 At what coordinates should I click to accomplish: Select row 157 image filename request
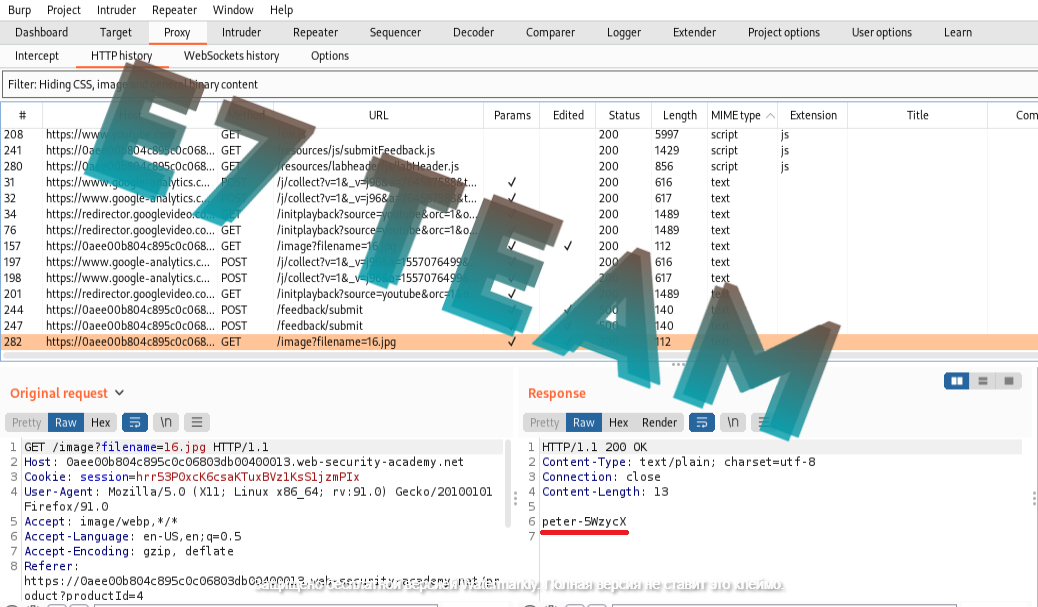(x=520, y=246)
